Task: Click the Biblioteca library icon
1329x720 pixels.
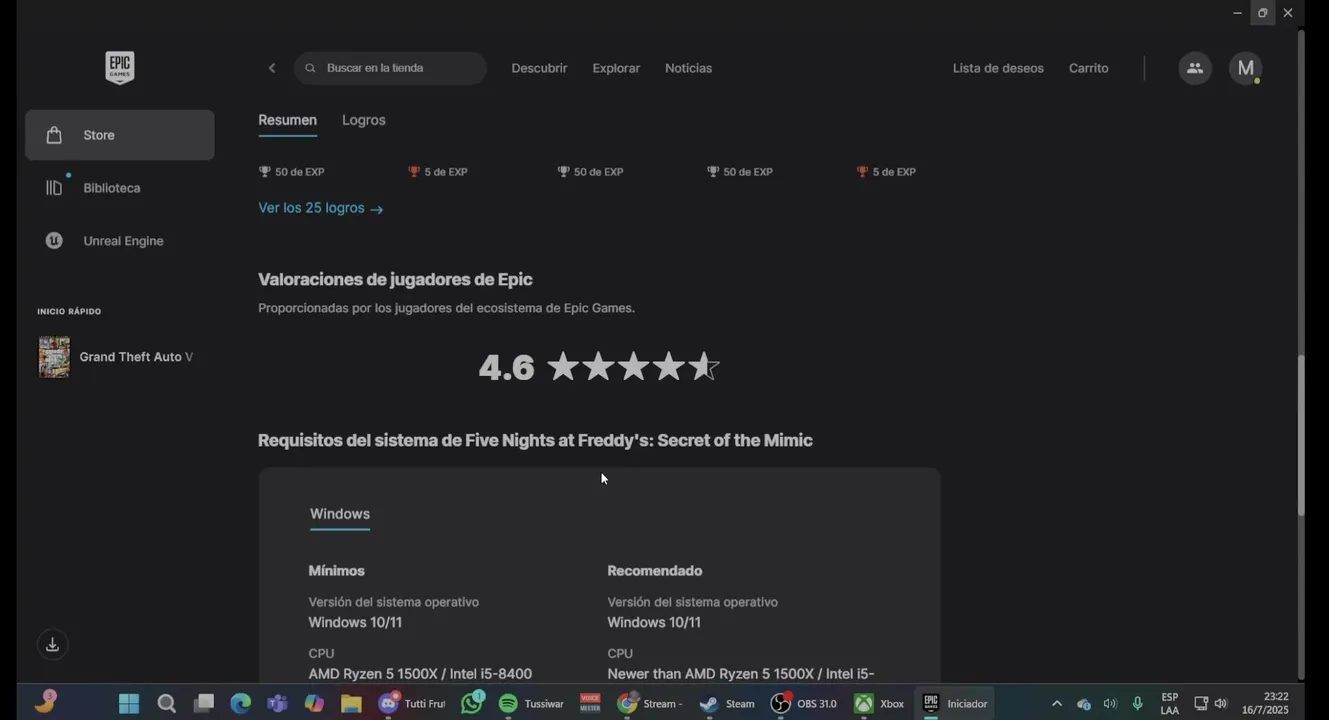Action: [54, 188]
